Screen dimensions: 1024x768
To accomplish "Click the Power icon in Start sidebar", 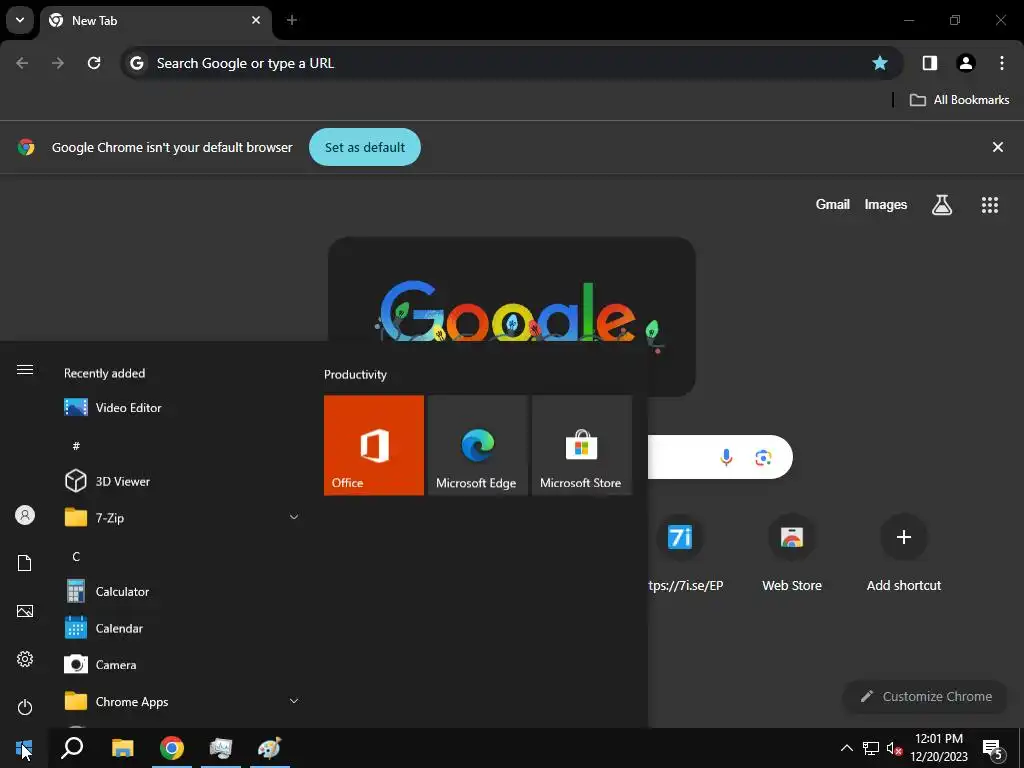I will tap(25, 707).
